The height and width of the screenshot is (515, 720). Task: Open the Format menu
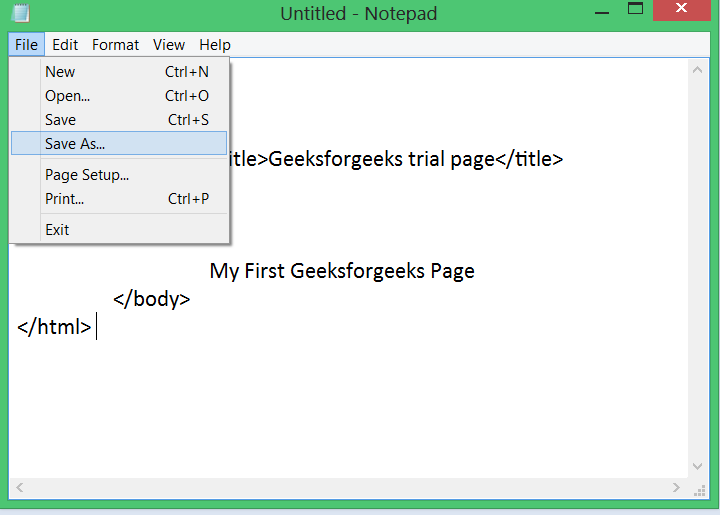(115, 45)
